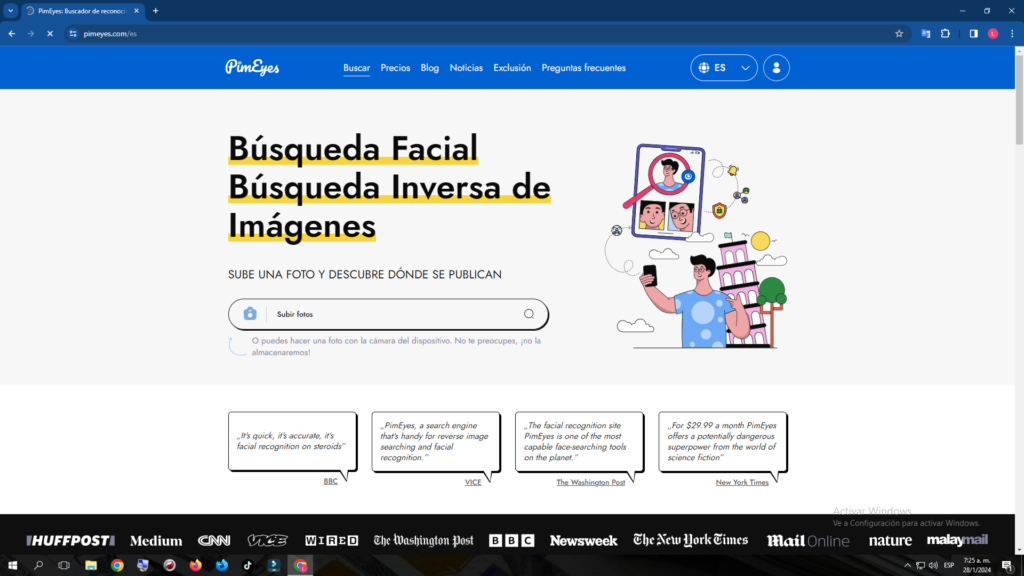Open the Windows notification center icon

pos(1007,566)
